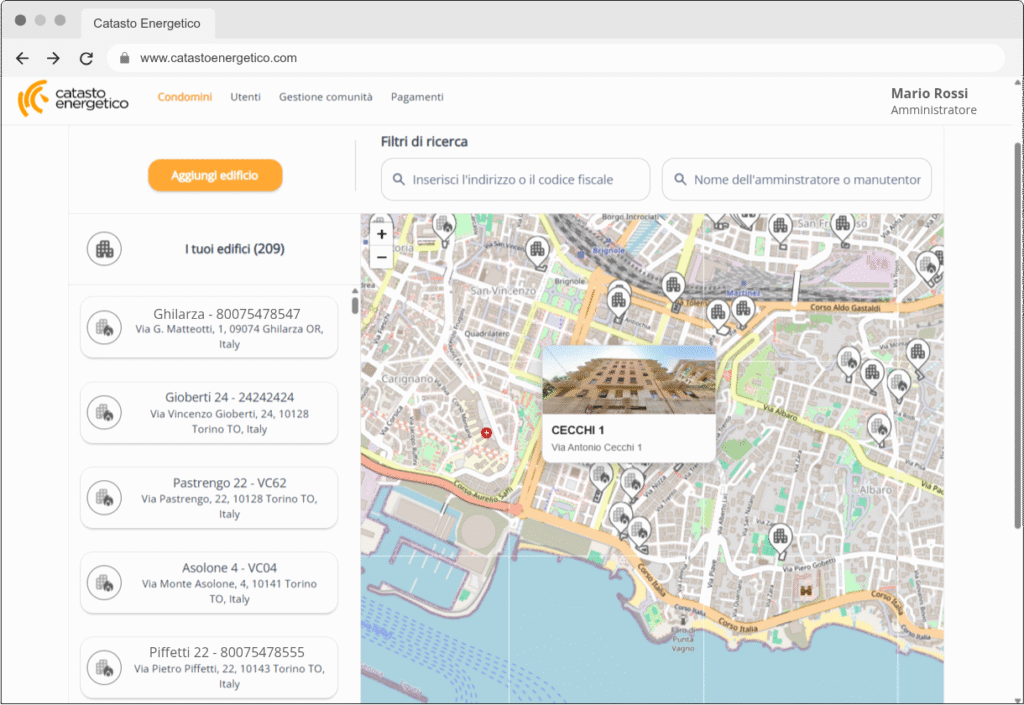Click the building icon beside Gioberti 24
Screen dimensions: 1024x705
click(103, 412)
